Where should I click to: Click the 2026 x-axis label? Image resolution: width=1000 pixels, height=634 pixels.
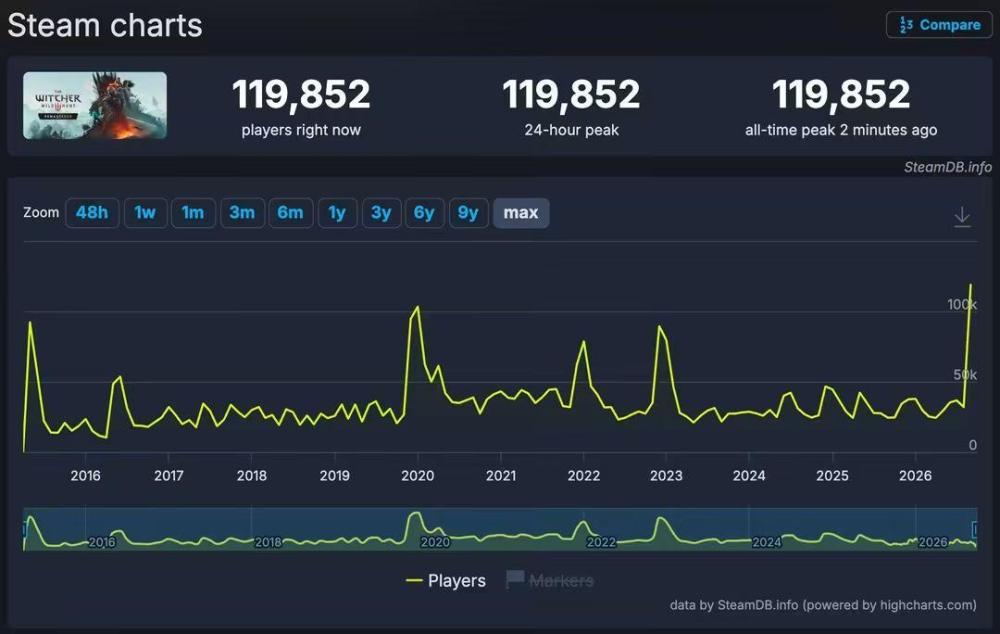(915, 475)
